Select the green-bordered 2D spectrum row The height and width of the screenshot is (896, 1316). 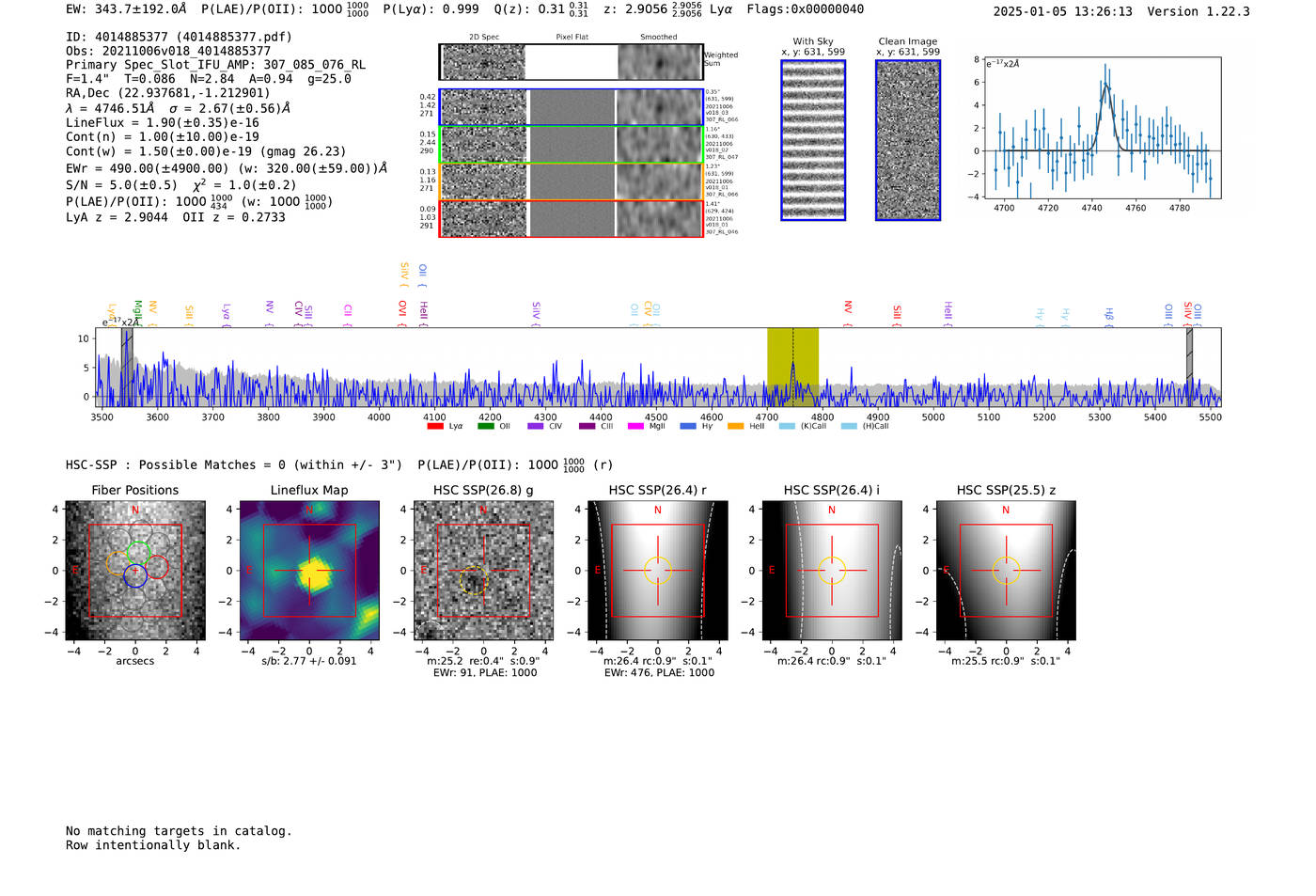pyautogui.click(x=572, y=145)
